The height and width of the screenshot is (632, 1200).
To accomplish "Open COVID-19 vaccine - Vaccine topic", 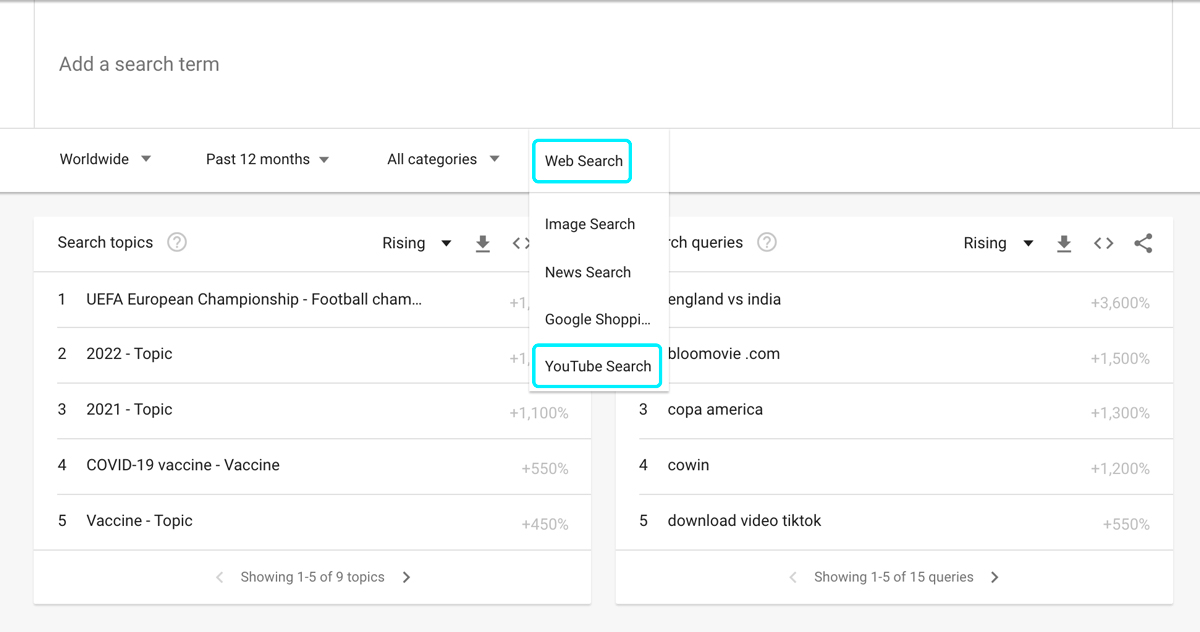I will coord(183,465).
